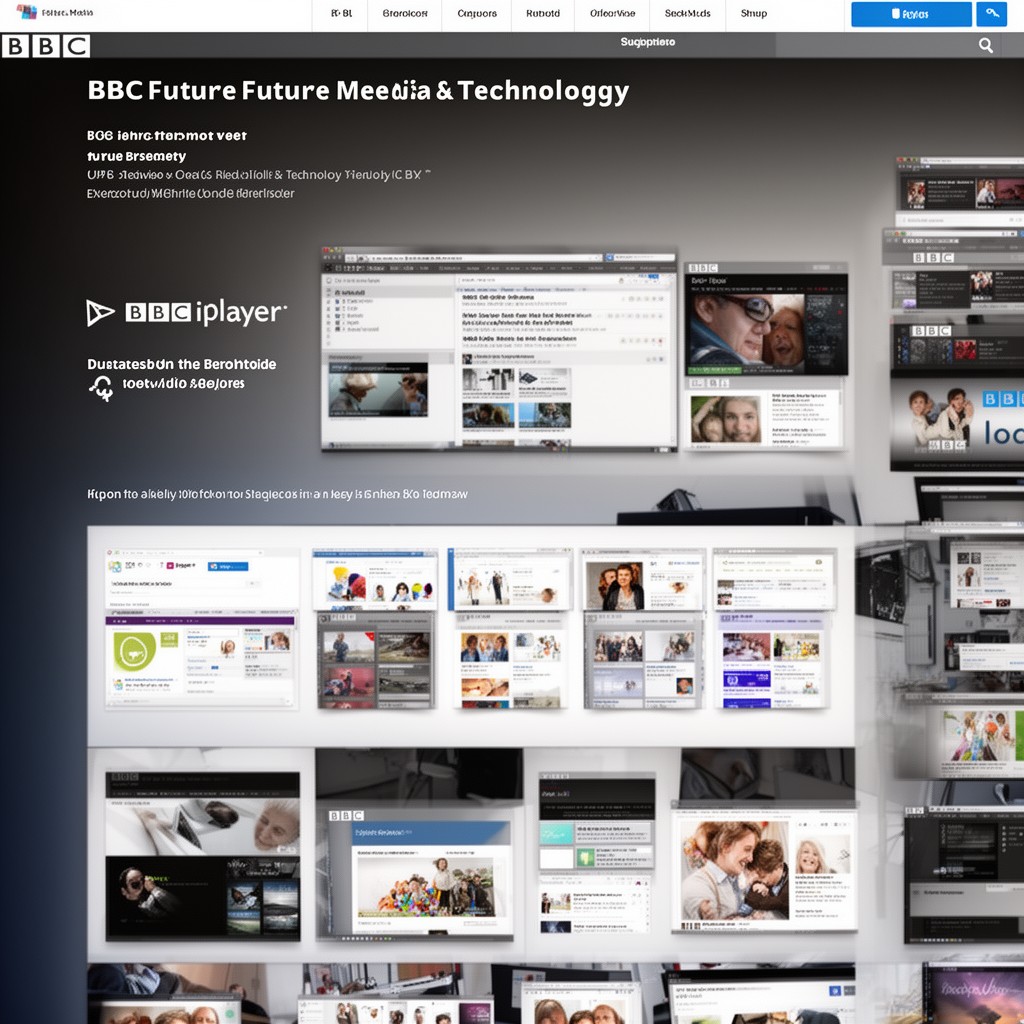Open the 'R Bl' nav item

click(342, 13)
